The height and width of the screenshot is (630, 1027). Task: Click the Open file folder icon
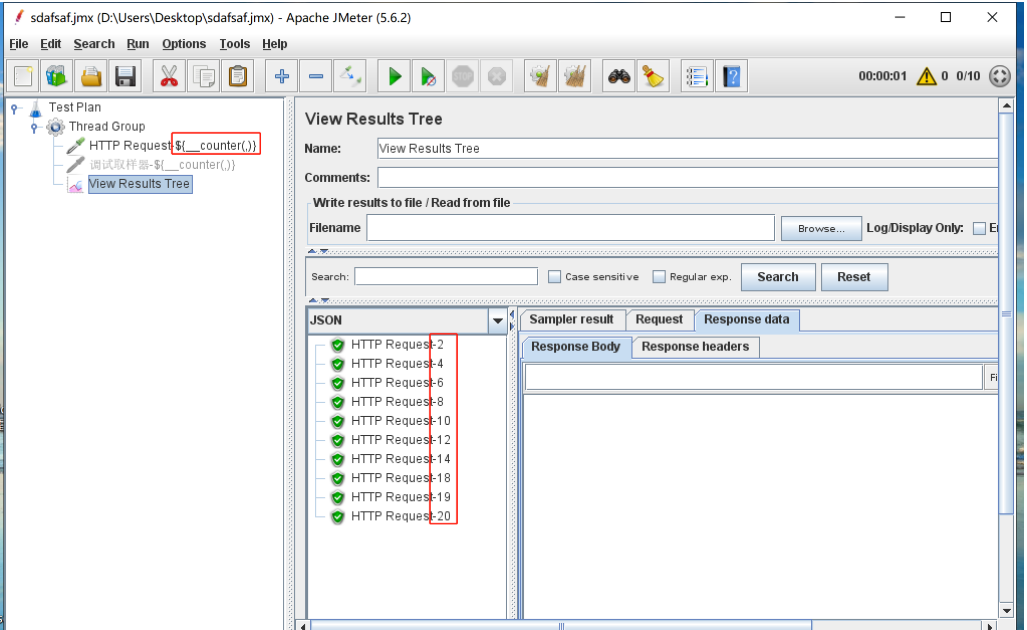[91, 77]
